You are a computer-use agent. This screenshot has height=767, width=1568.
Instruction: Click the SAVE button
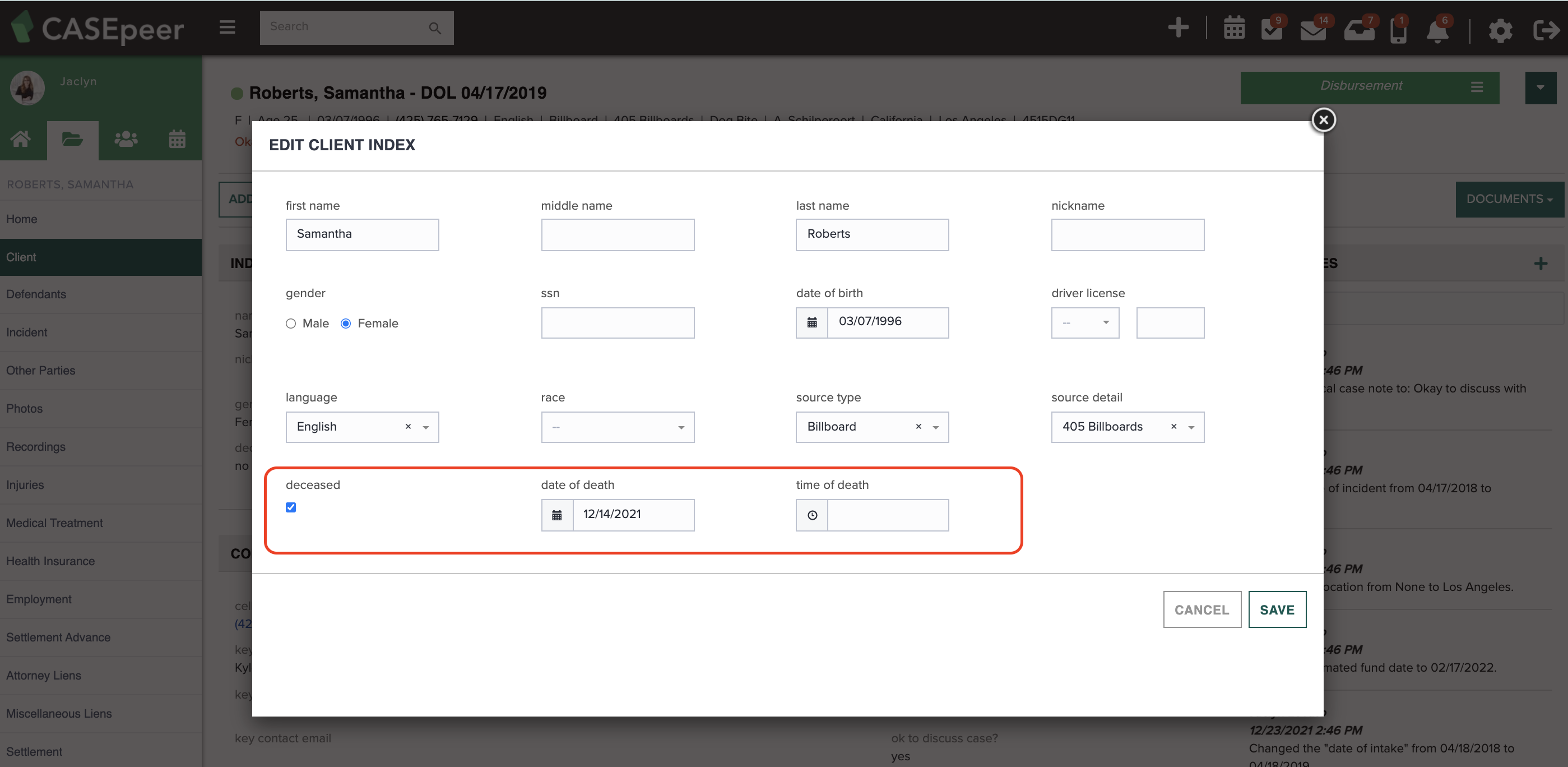tap(1277, 609)
